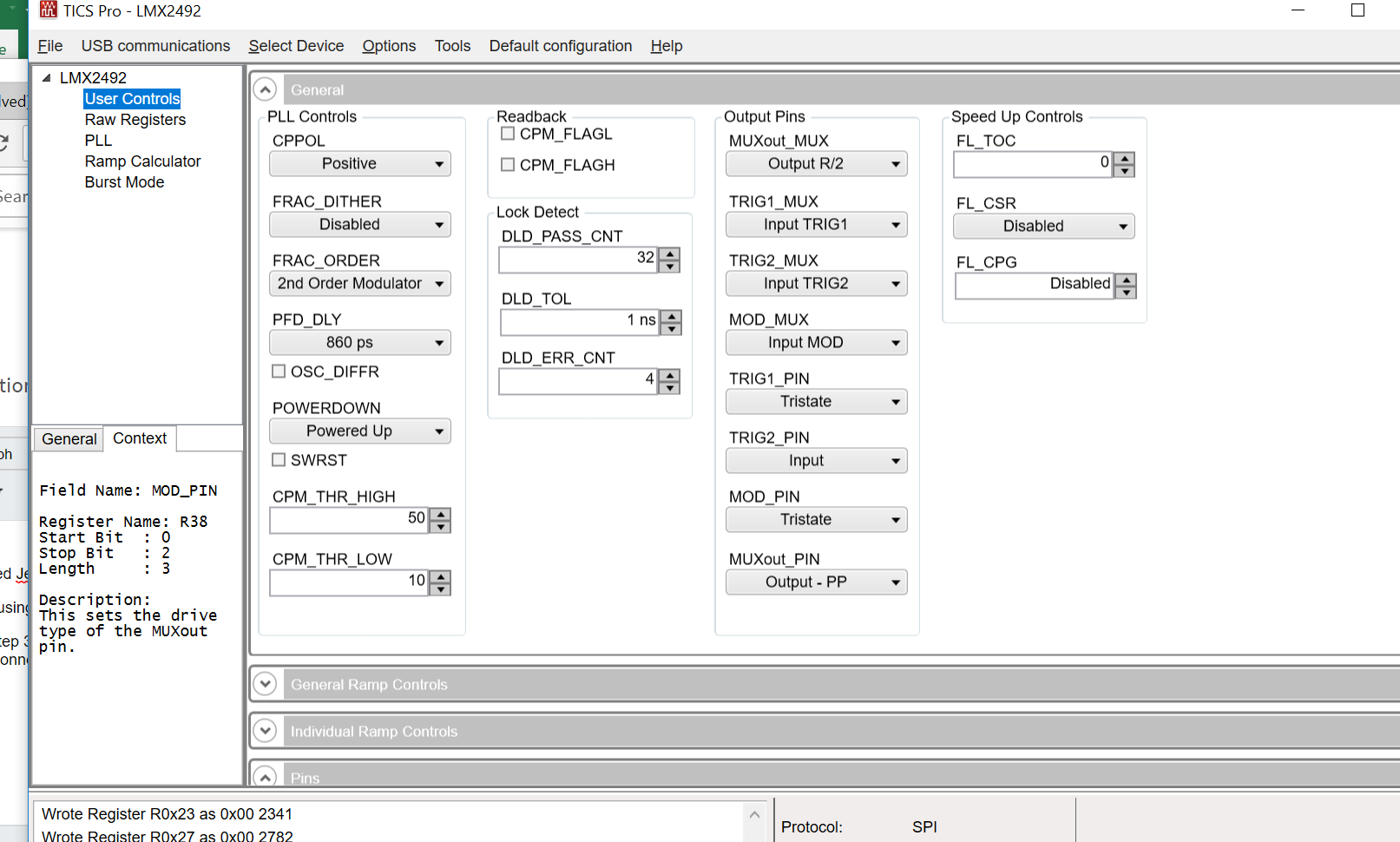Increase the DLD_TOL value
Image resolution: width=1400 pixels, height=842 pixels.
coord(671,317)
